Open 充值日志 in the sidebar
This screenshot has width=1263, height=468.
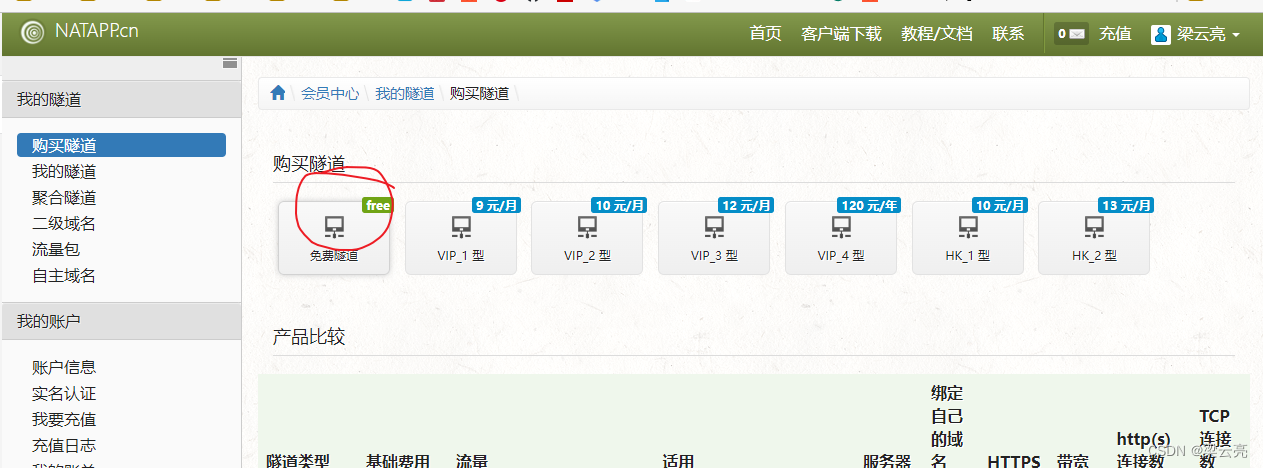pos(64,445)
